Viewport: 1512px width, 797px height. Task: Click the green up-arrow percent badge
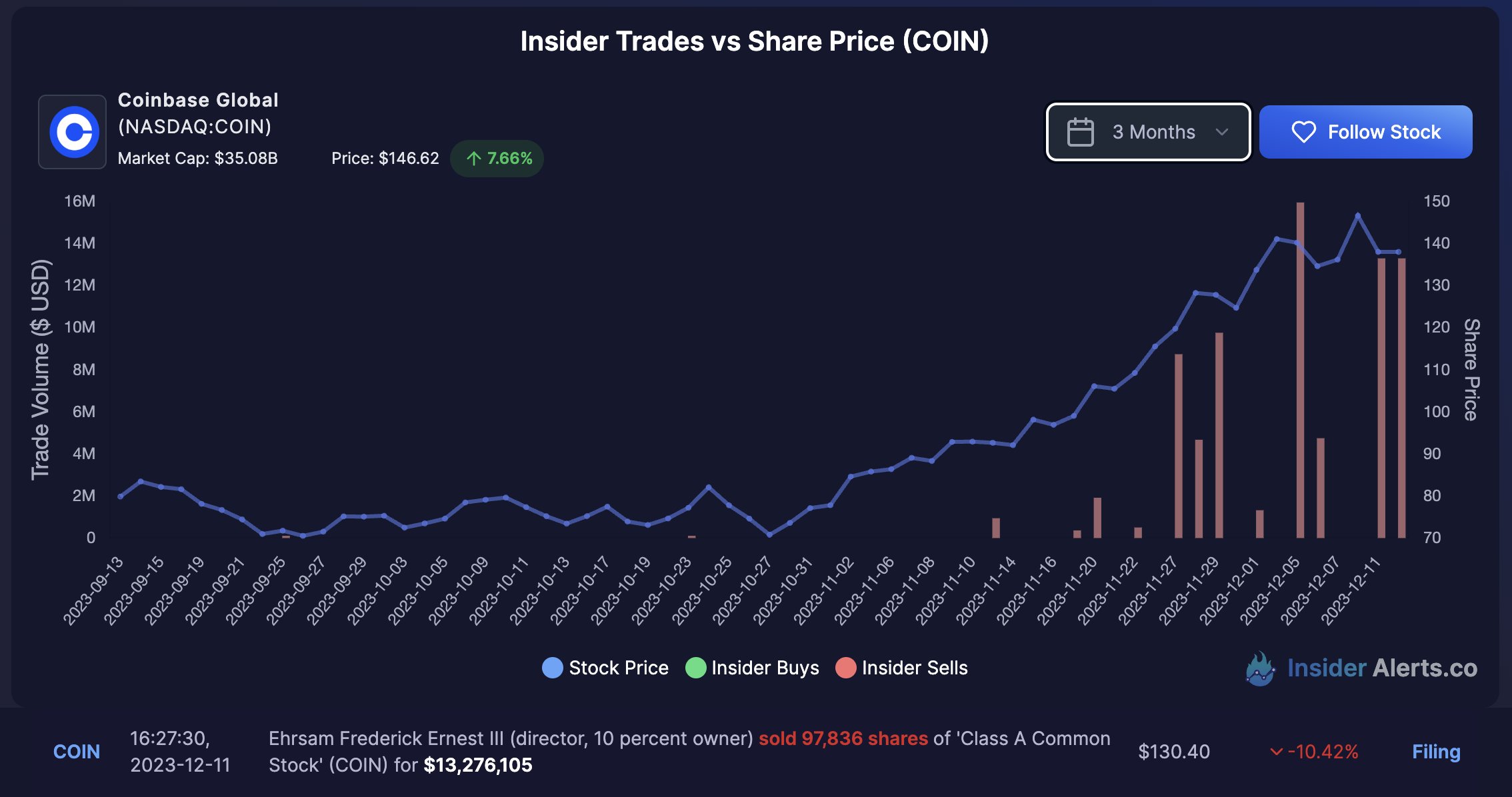point(497,159)
